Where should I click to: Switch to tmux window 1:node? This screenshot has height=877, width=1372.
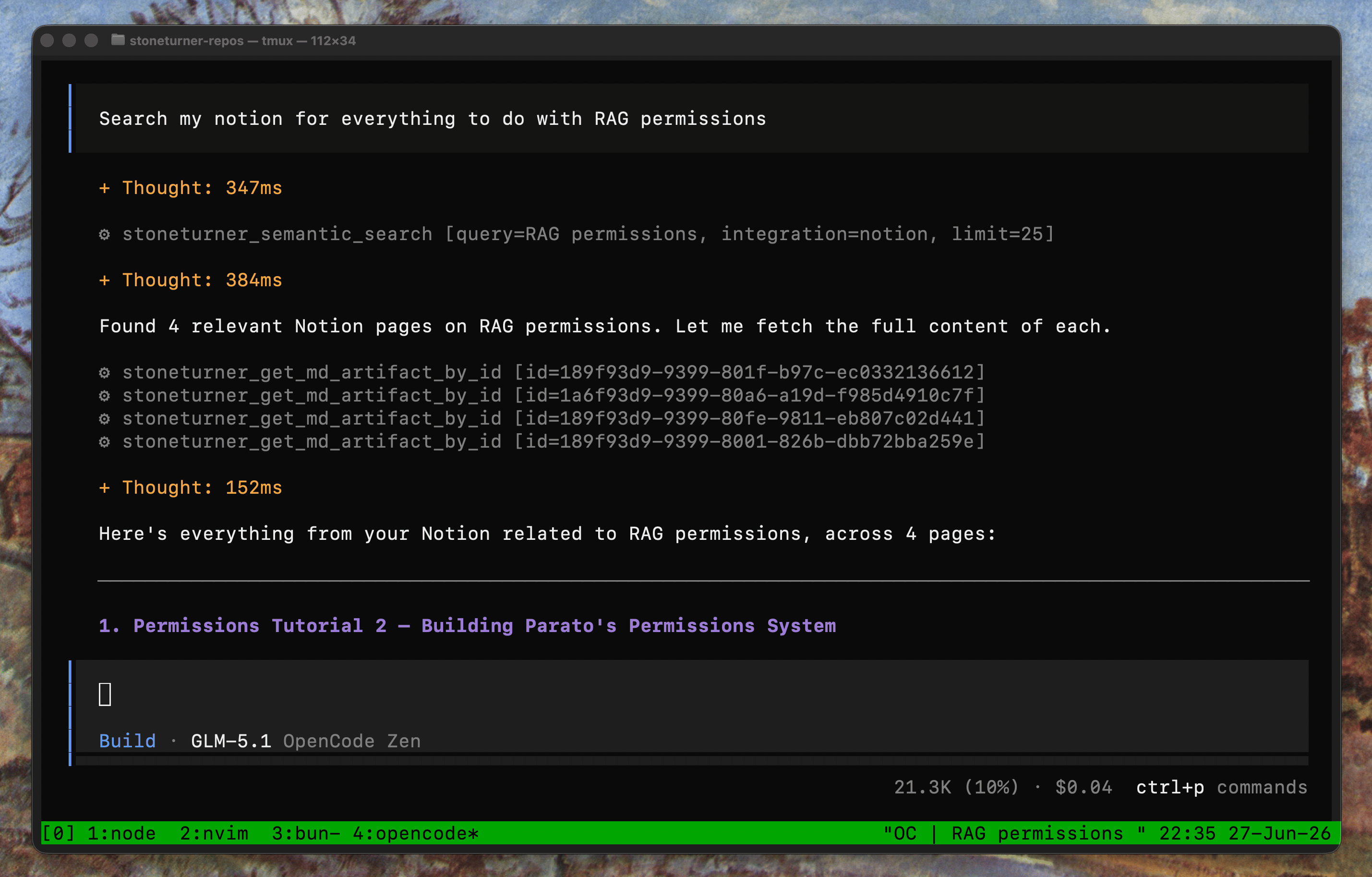click(x=121, y=834)
